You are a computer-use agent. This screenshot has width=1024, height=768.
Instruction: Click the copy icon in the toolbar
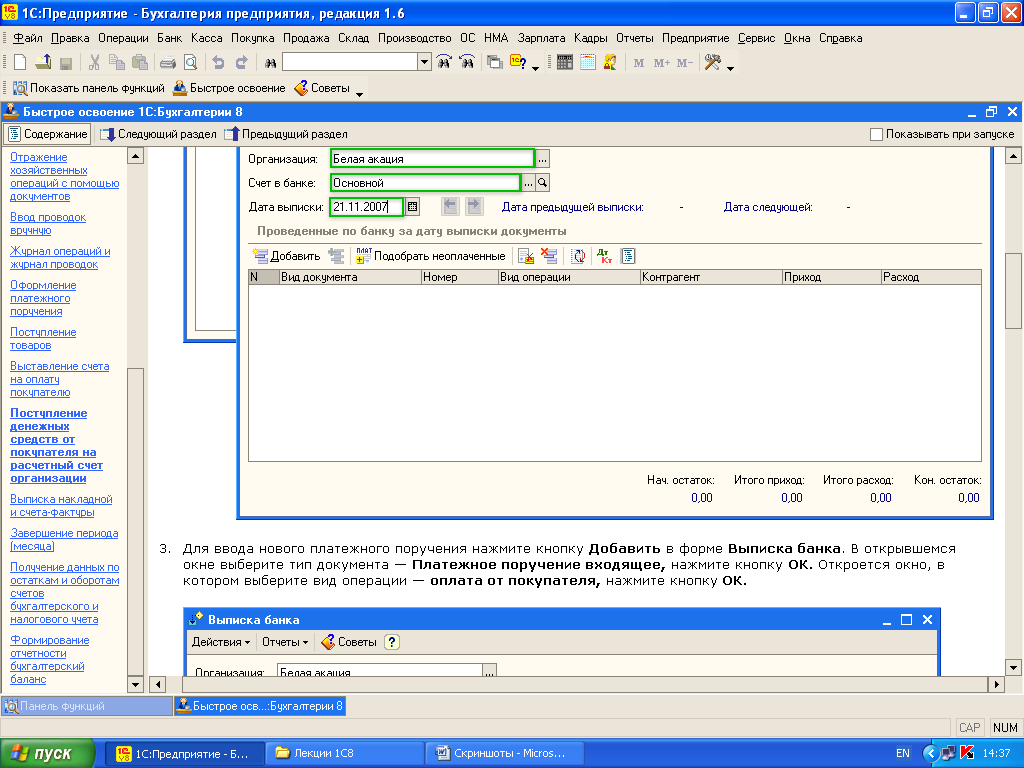pos(117,63)
